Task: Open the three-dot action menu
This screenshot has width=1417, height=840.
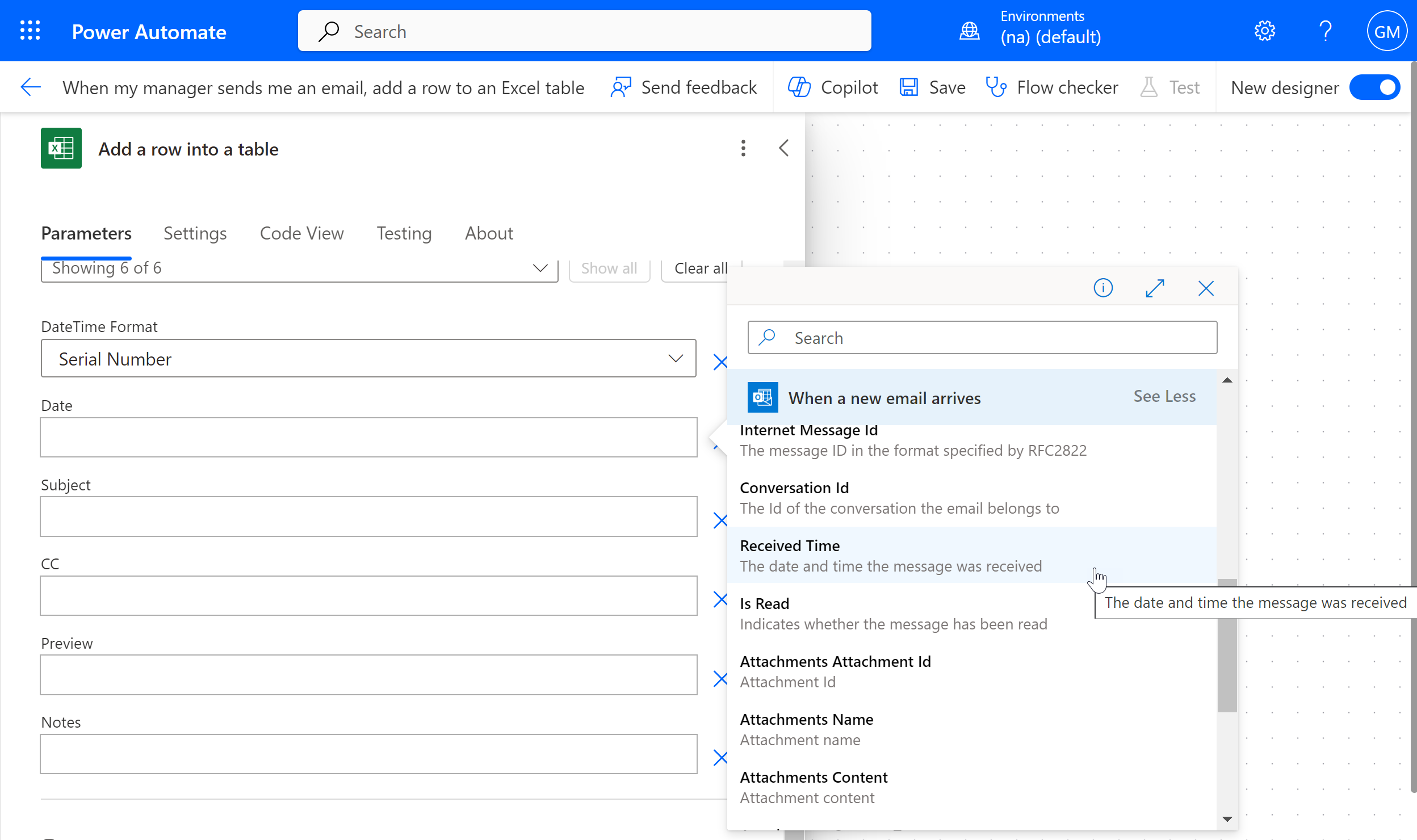Action: [743, 149]
